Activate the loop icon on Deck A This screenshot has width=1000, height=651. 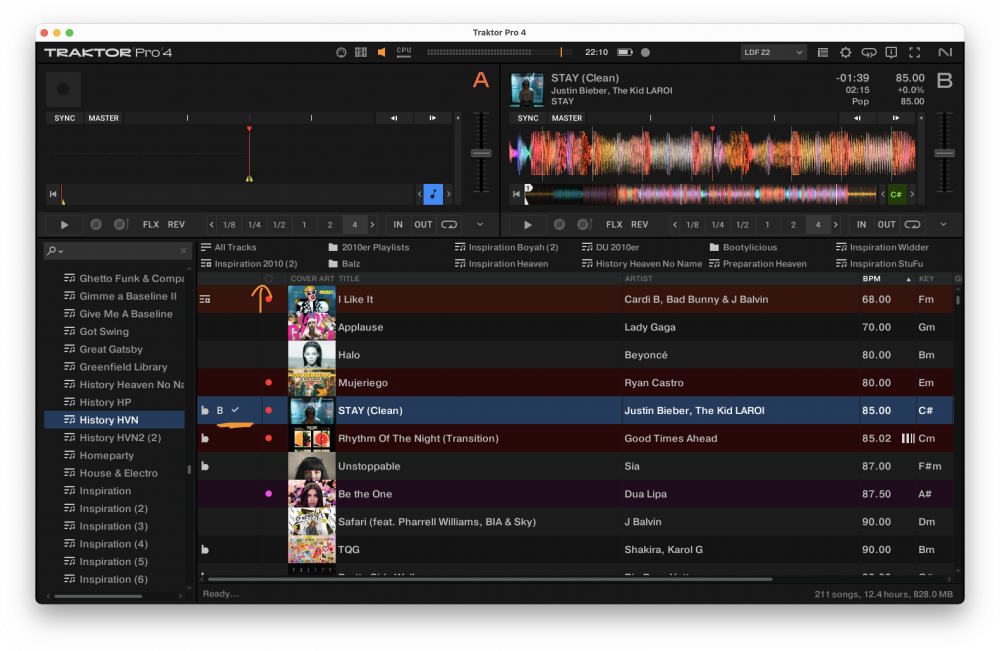pyautogui.click(x=449, y=224)
